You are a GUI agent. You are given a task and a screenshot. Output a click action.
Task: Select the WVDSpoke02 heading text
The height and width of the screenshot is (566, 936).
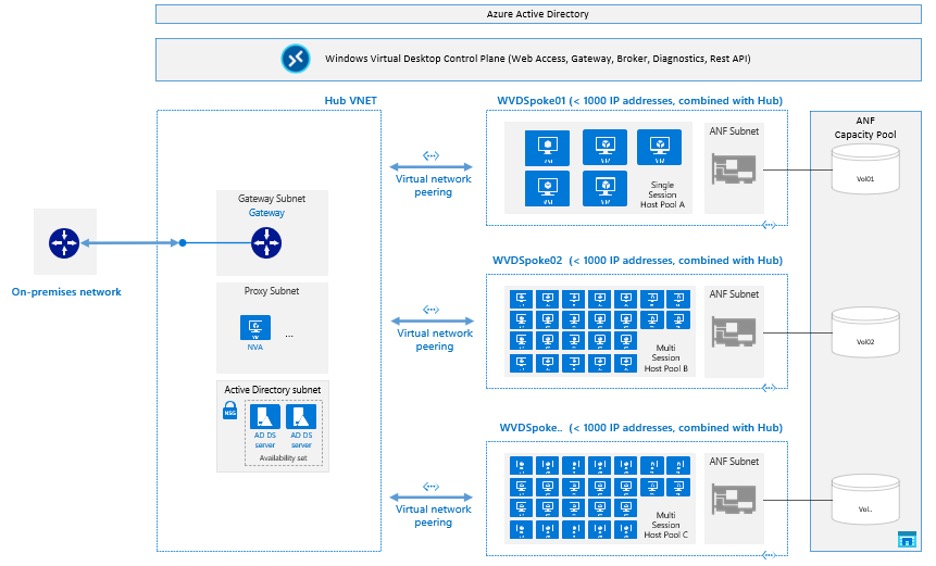636,260
